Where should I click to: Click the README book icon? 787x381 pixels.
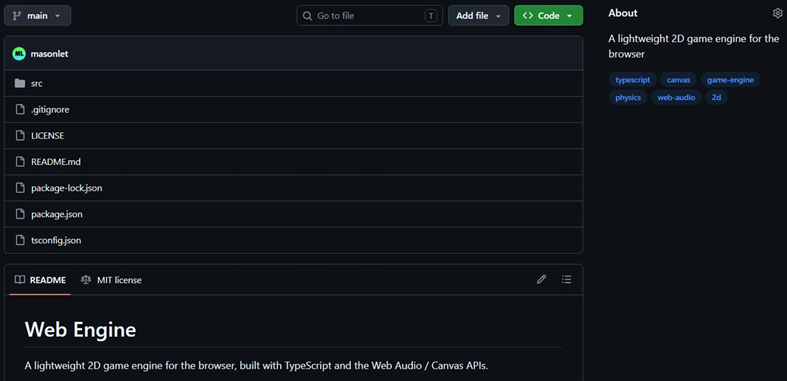tap(20, 280)
